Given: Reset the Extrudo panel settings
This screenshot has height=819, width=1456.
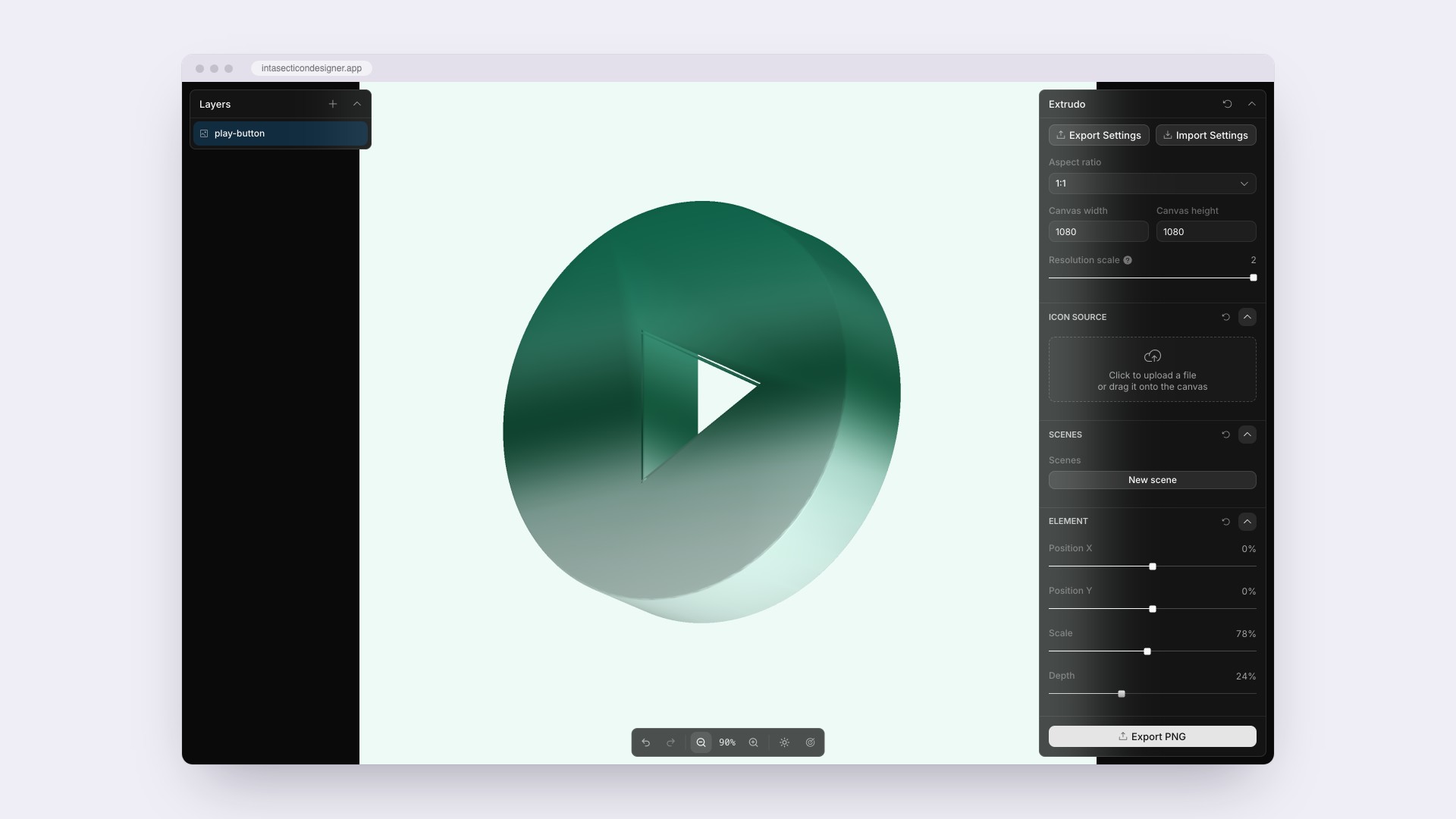Looking at the screenshot, I should click(x=1227, y=104).
